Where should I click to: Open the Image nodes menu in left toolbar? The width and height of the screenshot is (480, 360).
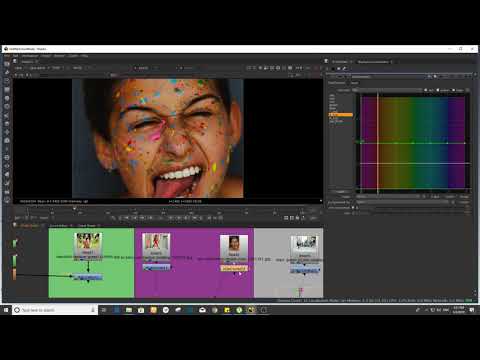(x=7, y=64)
